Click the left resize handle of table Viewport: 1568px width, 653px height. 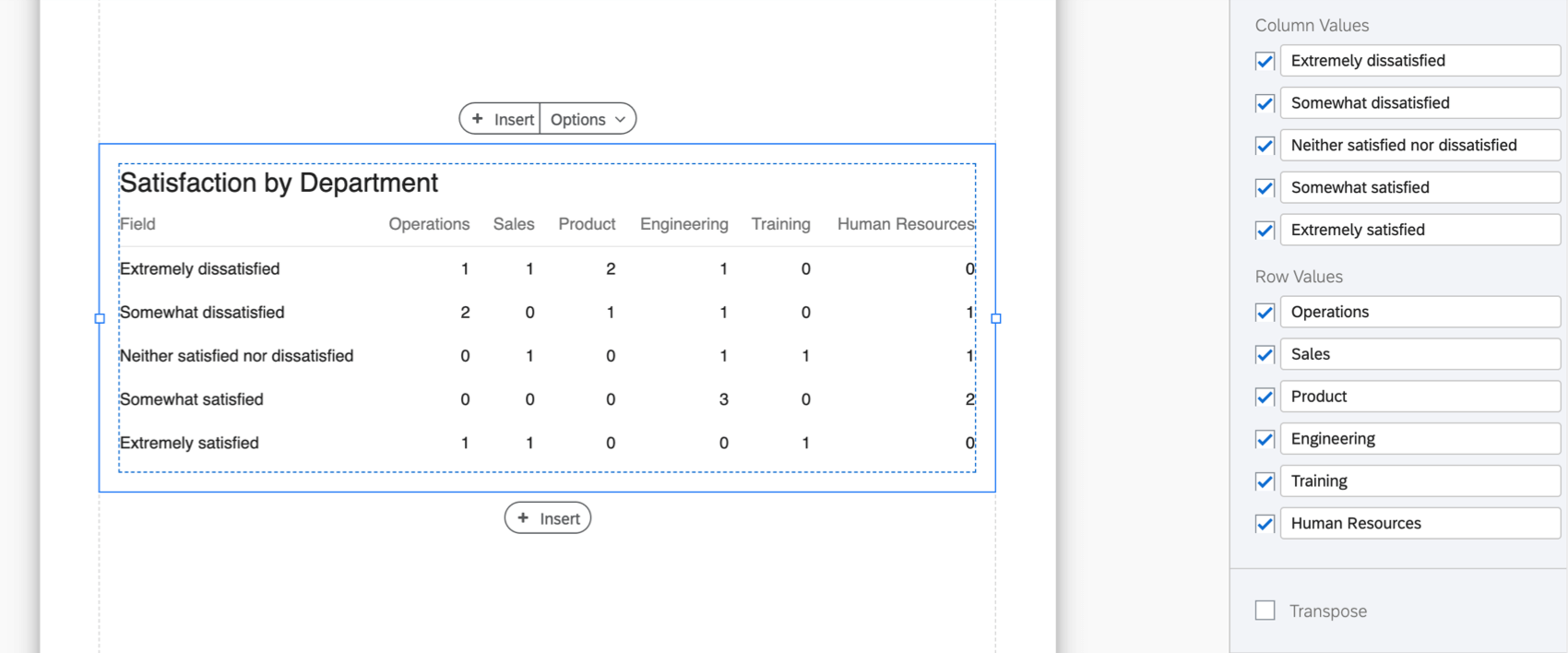pyautogui.click(x=100, y=318)
